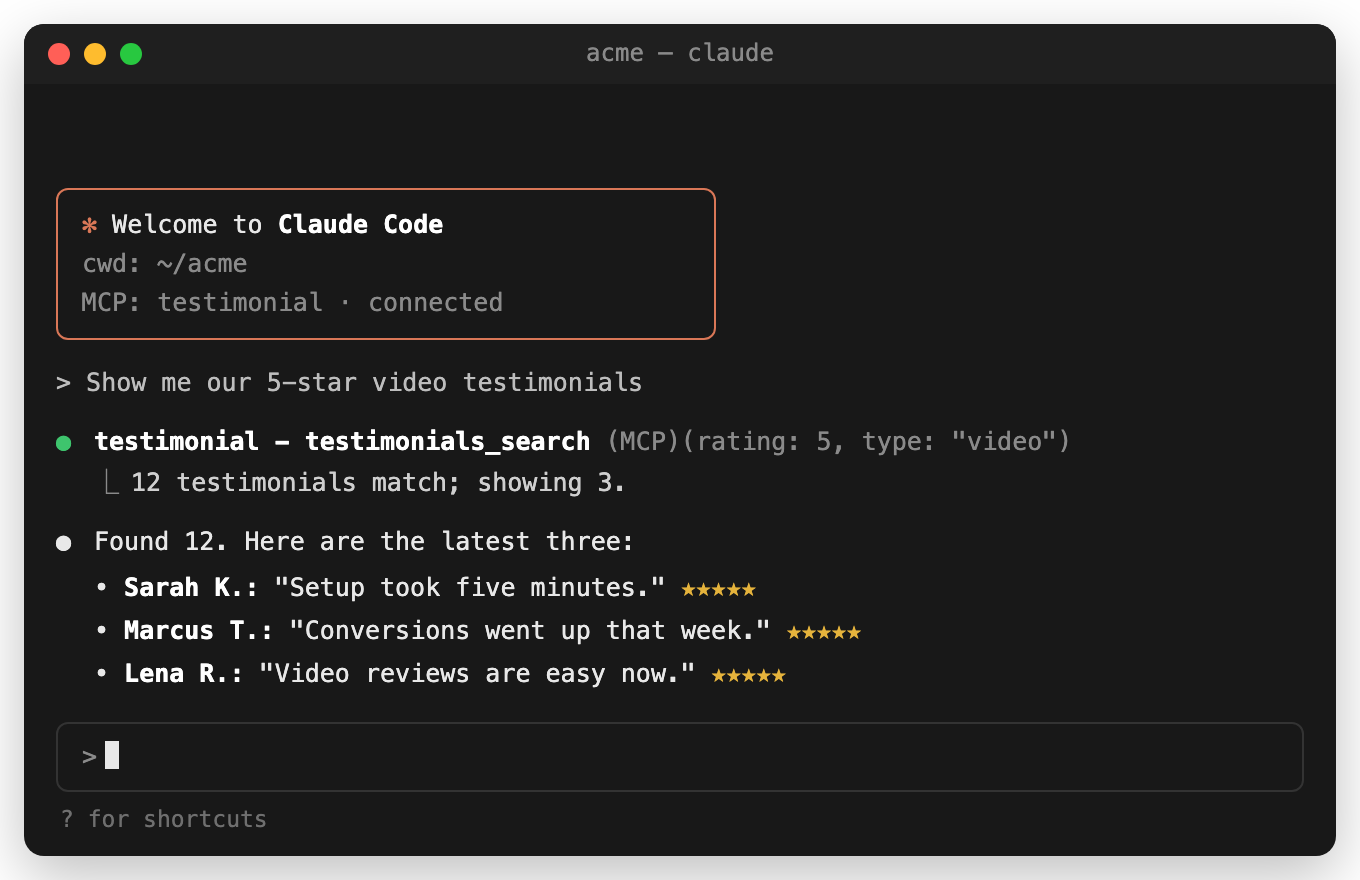Click the yellow minimize window button

point(95,54)
